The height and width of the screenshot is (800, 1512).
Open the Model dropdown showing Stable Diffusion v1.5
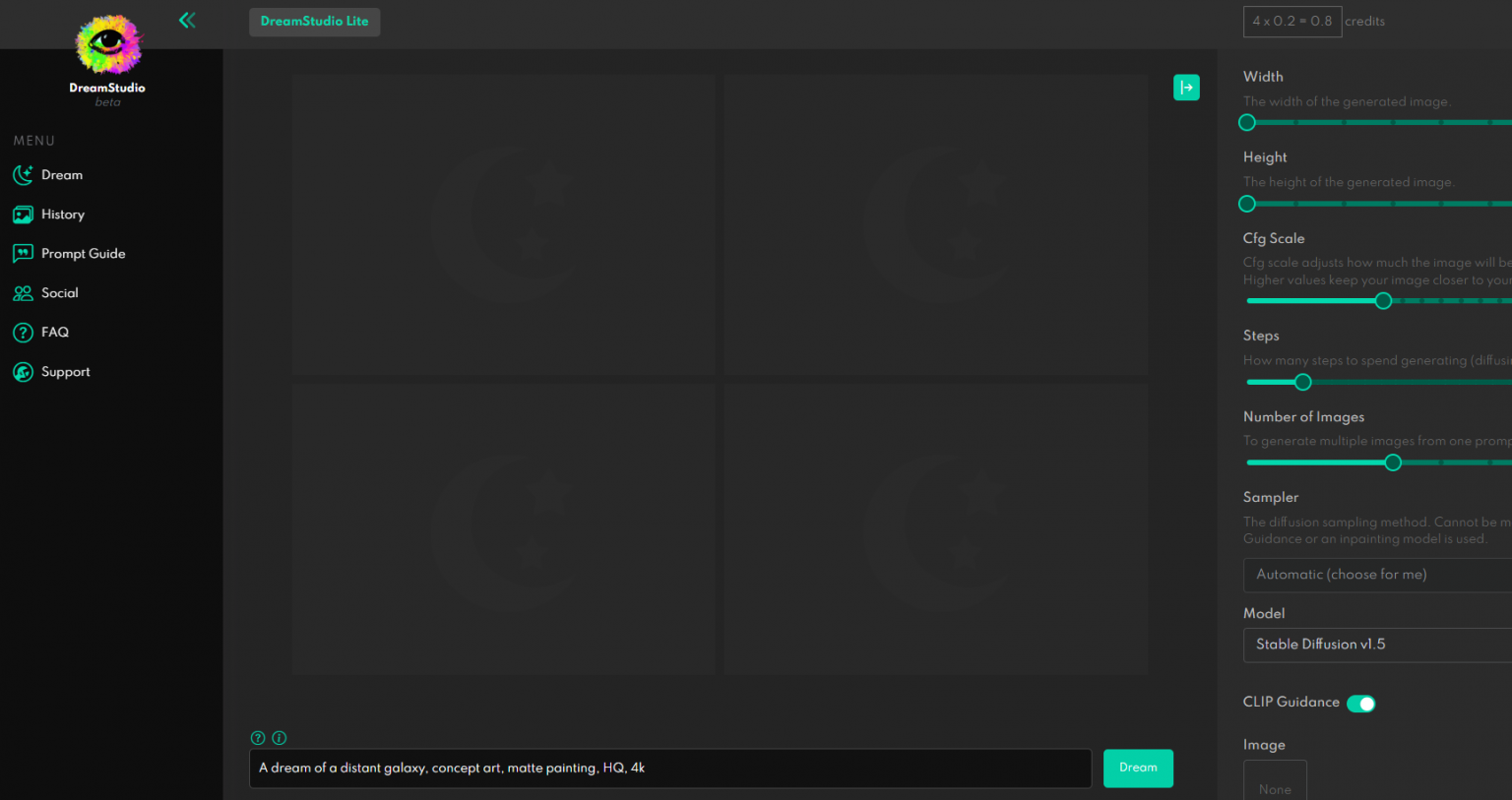(1378, 645)
